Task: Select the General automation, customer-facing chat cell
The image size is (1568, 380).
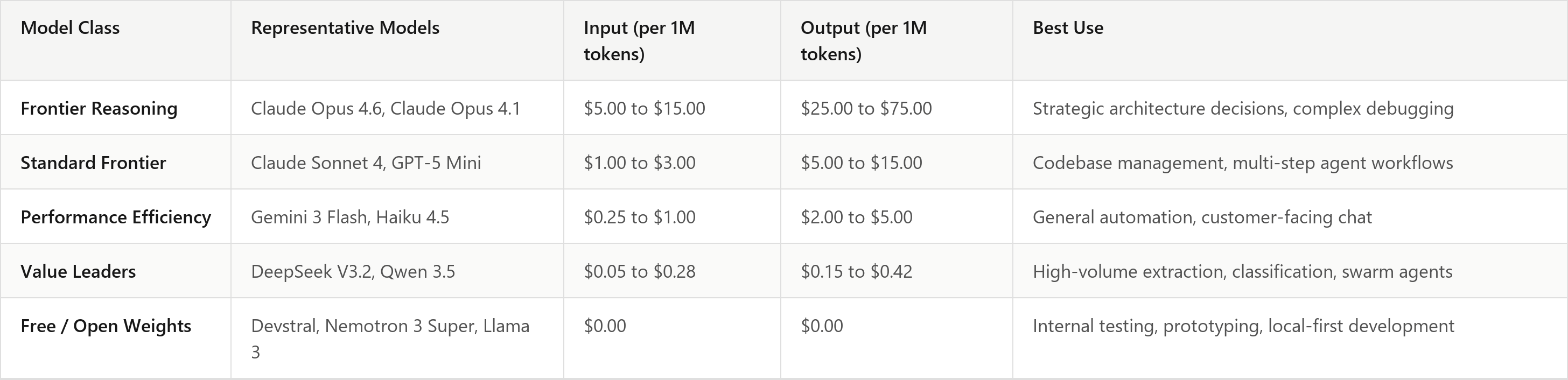Action: click(1202, 217)
